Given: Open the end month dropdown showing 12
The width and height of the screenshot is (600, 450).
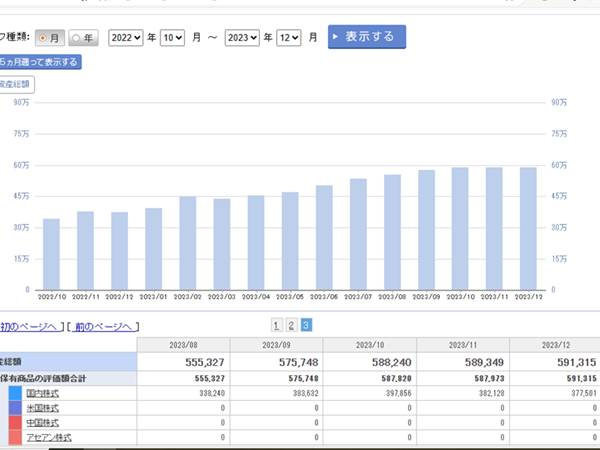Looking at the screenshot, I should 289,37.
